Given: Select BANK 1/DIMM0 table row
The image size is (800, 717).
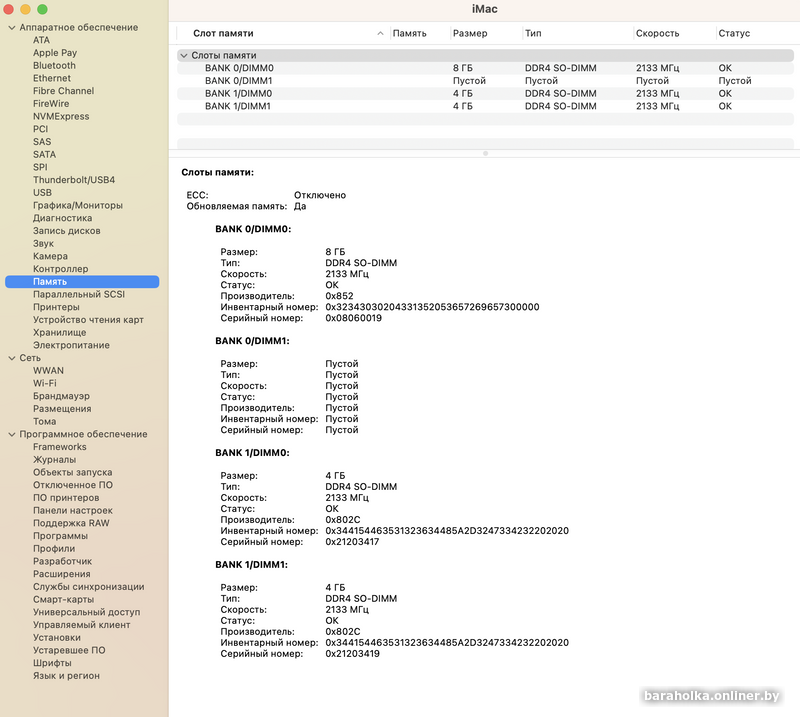Looking at the screenshot, I should pyautogui.click(x=485, y=93).
